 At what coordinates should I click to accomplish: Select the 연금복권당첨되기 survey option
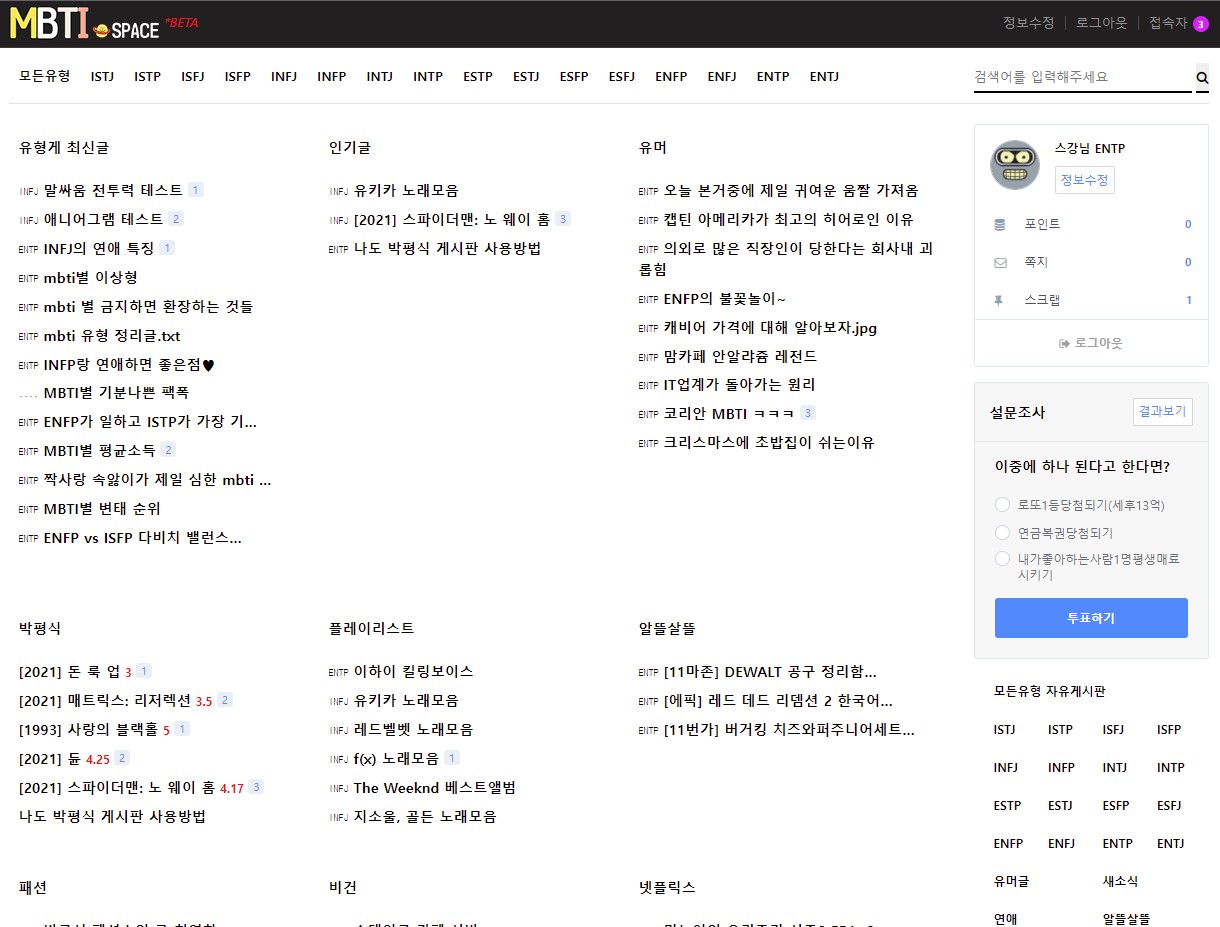[x=1002, y=532]
